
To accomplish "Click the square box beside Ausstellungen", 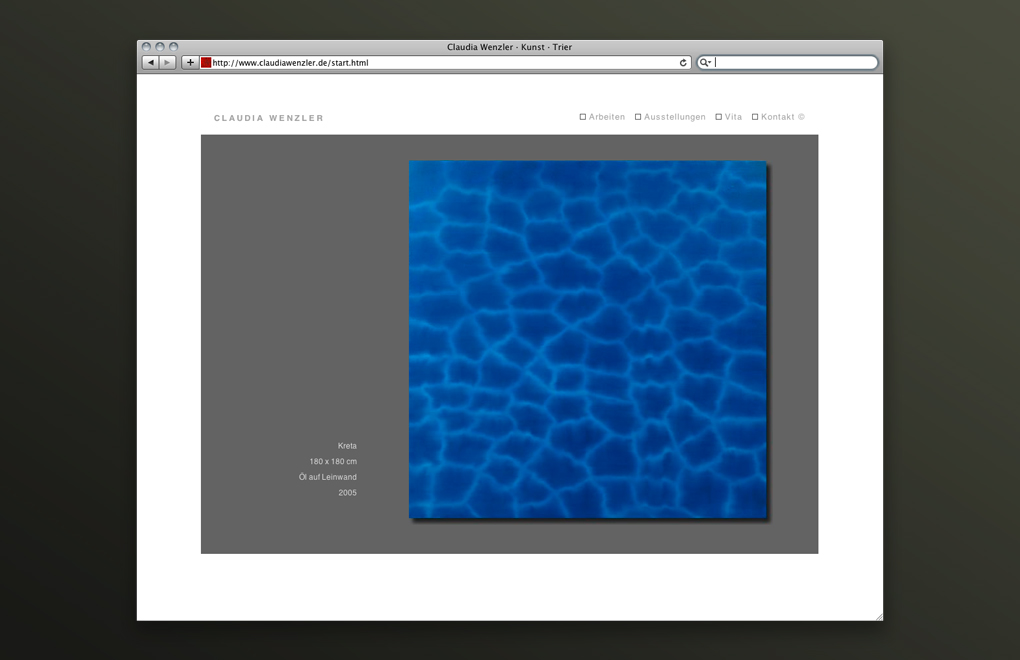I will pyautogui.click(x=638, y=117).
